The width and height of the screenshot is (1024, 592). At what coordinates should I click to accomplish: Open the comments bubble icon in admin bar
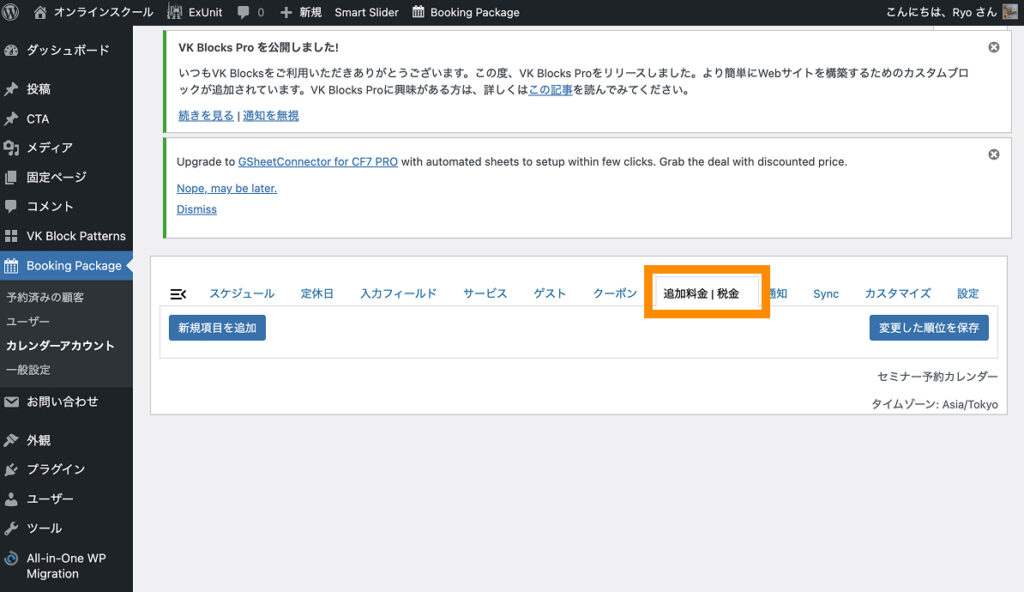coord(244,13)
